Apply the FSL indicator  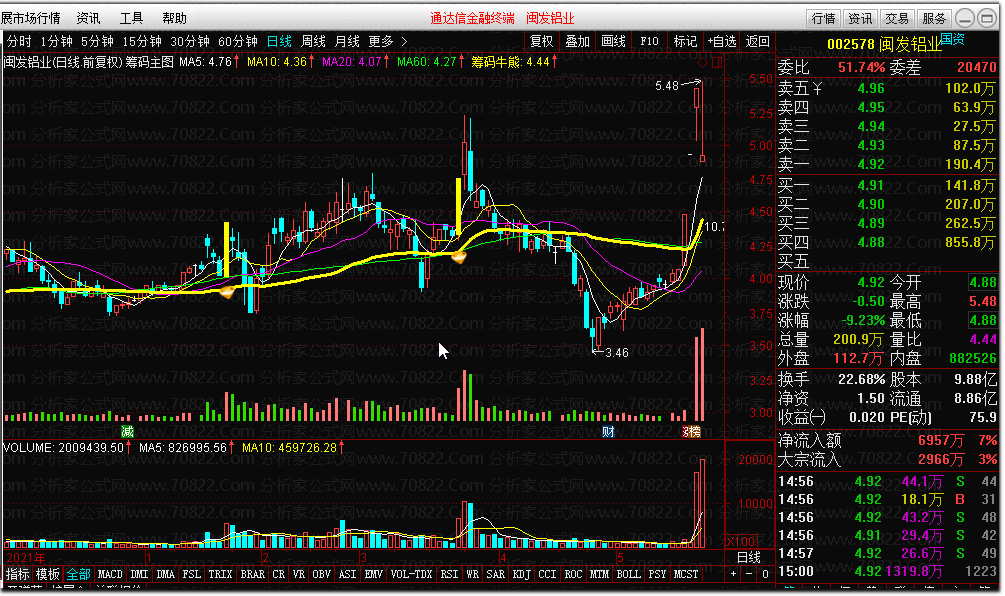191,574
